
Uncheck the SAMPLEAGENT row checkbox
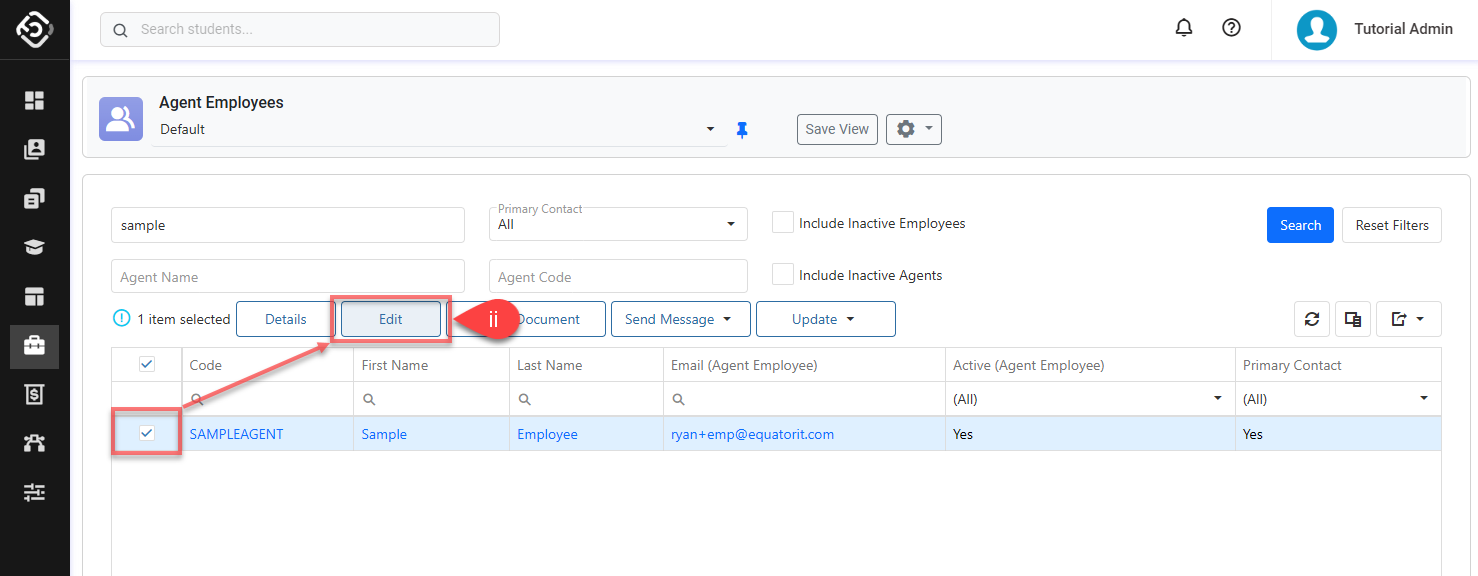(x=147, y=433)
